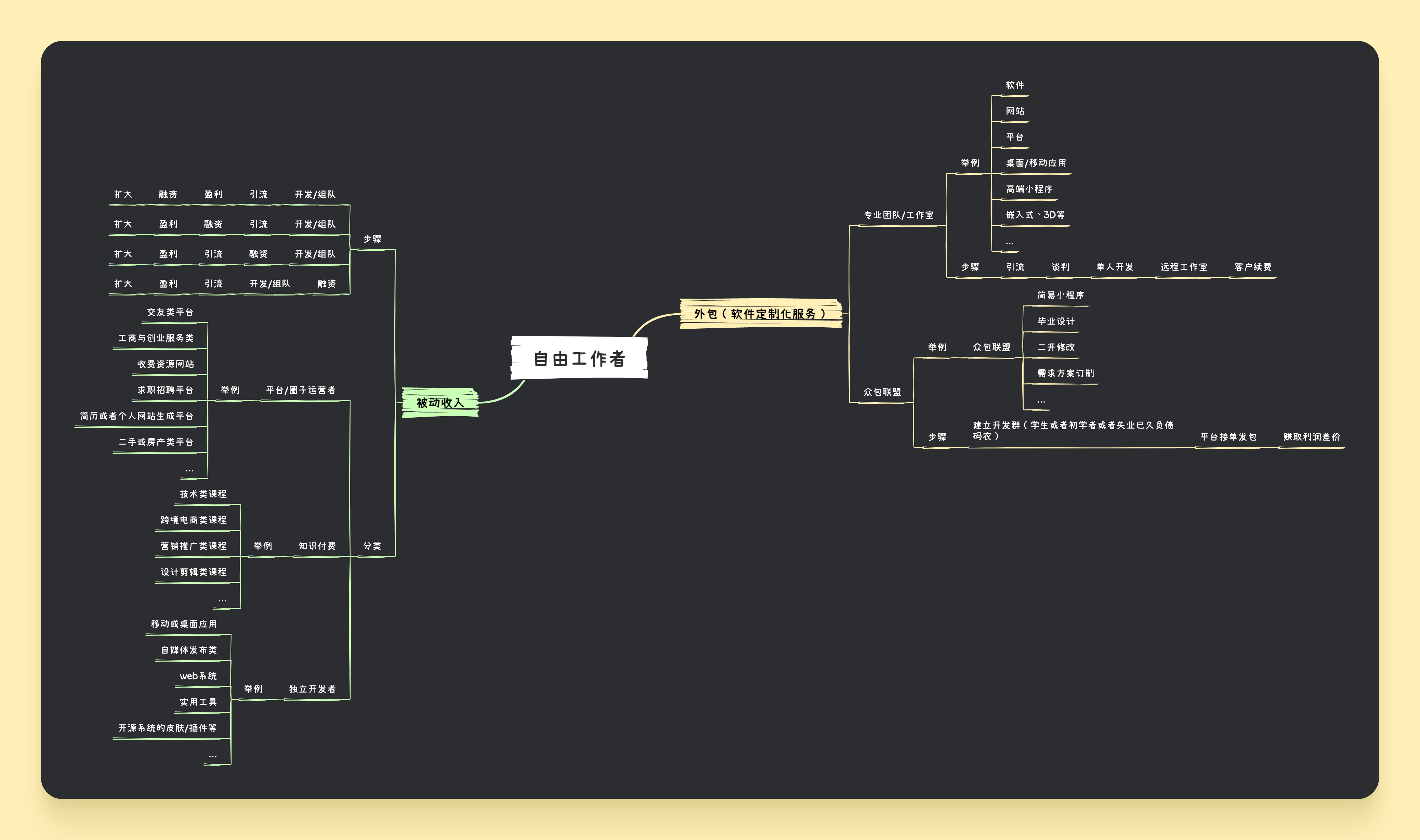Click the 网站 leaf node

pyautogui.click(x=1015, y=111)
